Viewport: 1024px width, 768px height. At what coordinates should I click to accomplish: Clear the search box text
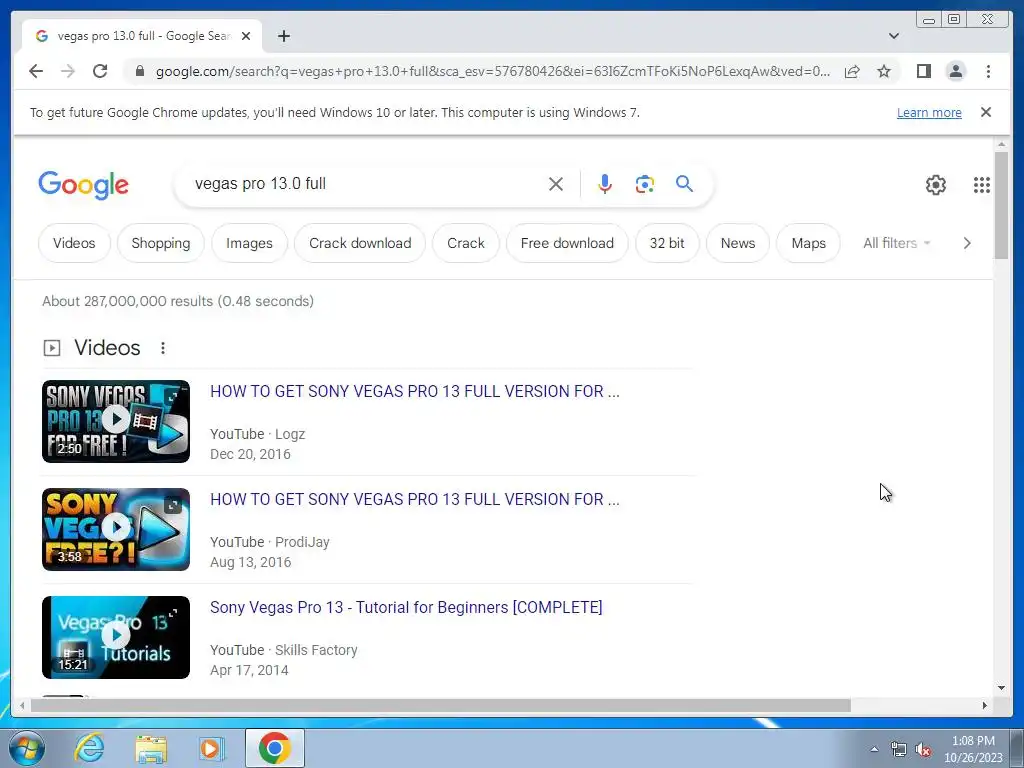(x=556, y=184)
